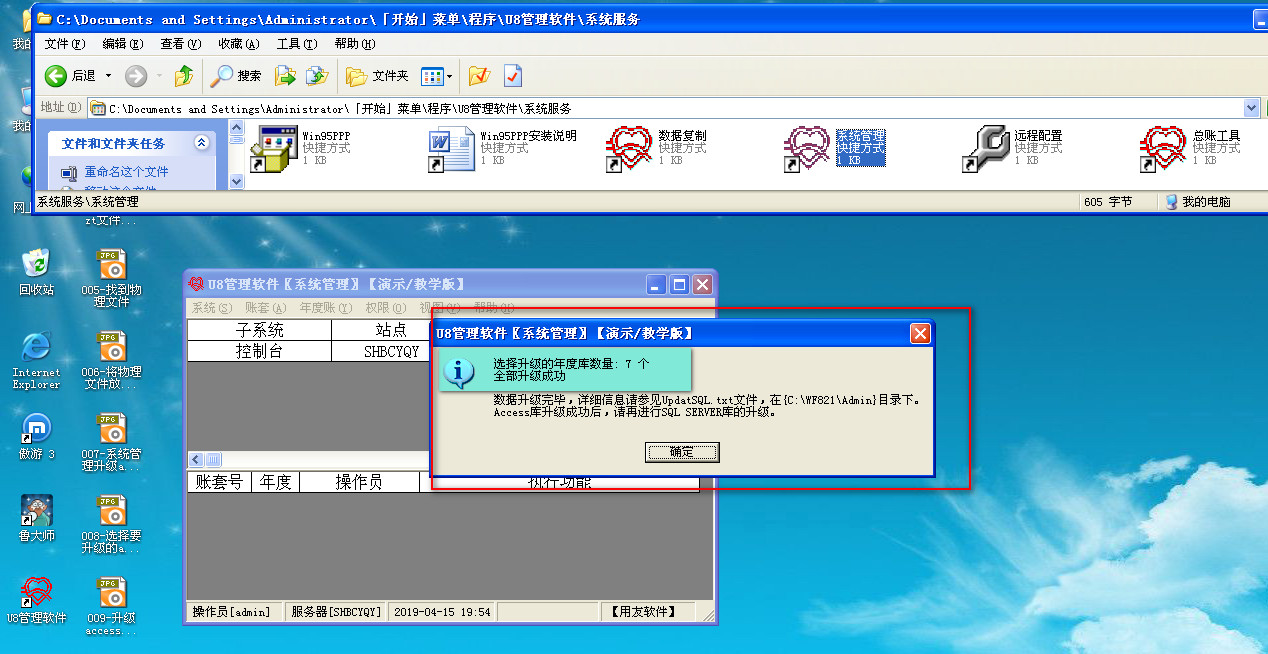Click the up-one-level folder icon
The height and width of the screenshot is (654, 1268).
pos(184,76)
